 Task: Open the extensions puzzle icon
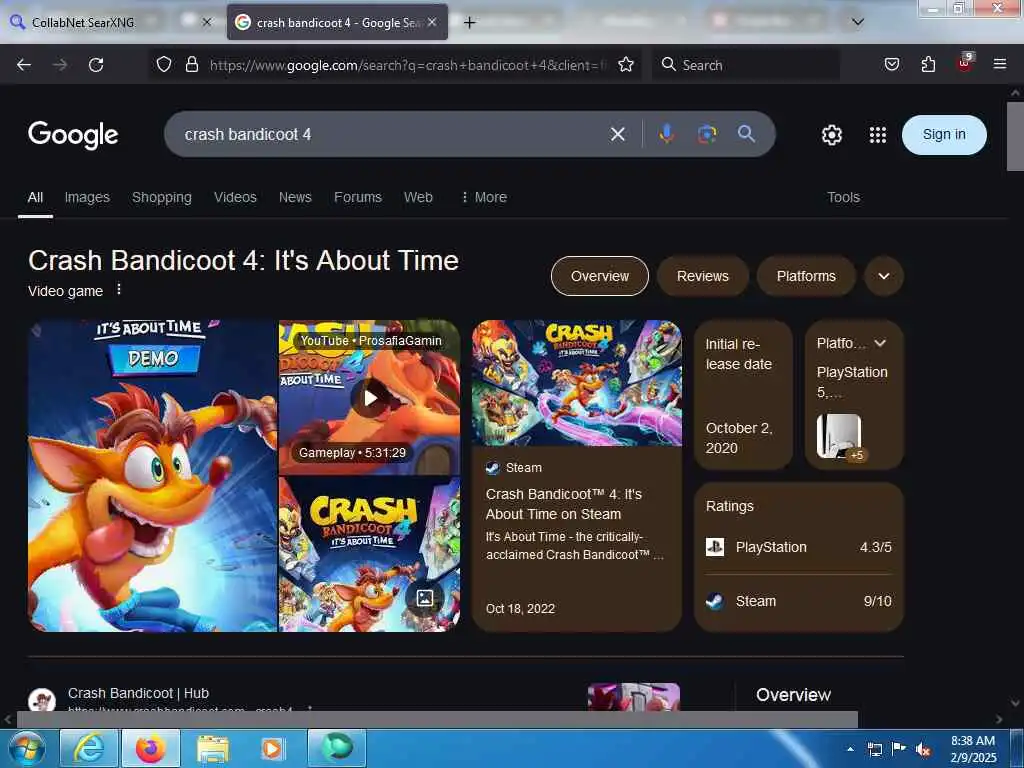(x=928, y=65)
